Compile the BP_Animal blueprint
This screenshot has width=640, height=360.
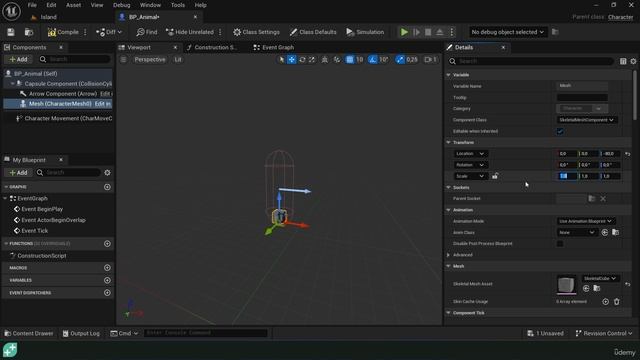(x=63, y=32)
